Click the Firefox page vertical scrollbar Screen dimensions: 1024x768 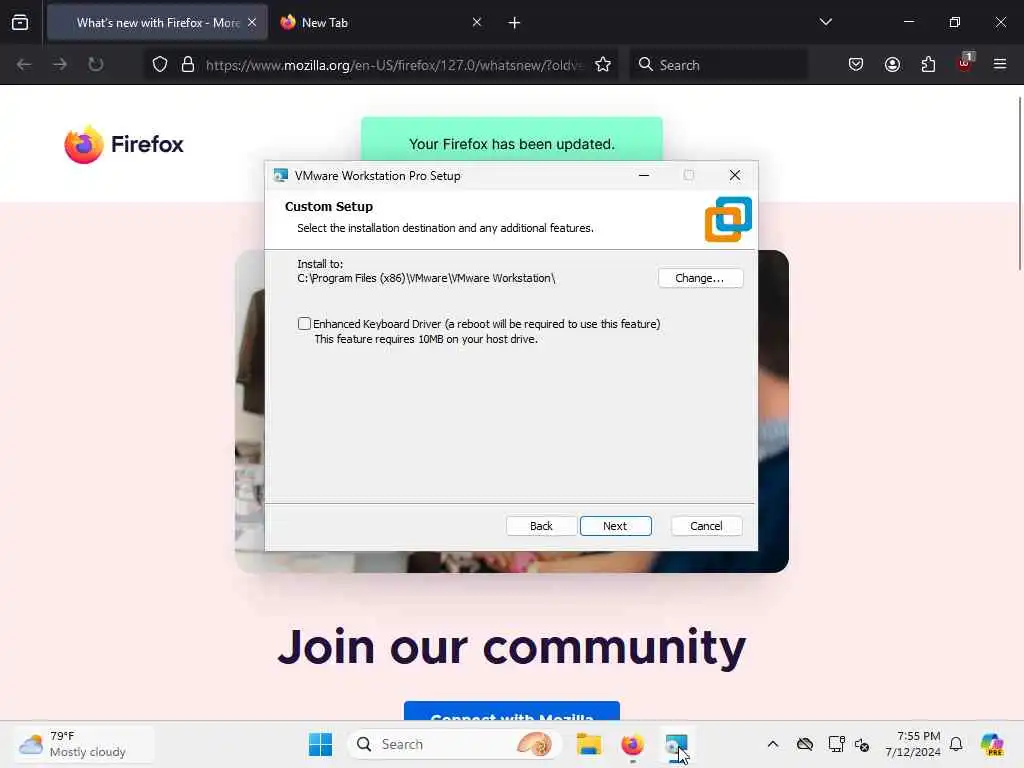pyautogui.click(x=1019, y=183)
